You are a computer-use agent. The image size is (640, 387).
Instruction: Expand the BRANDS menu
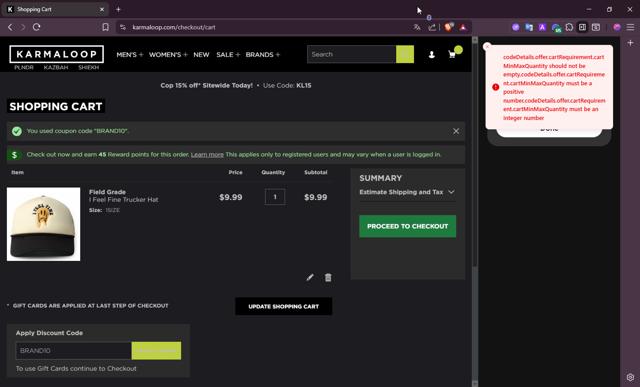[262, 55]
